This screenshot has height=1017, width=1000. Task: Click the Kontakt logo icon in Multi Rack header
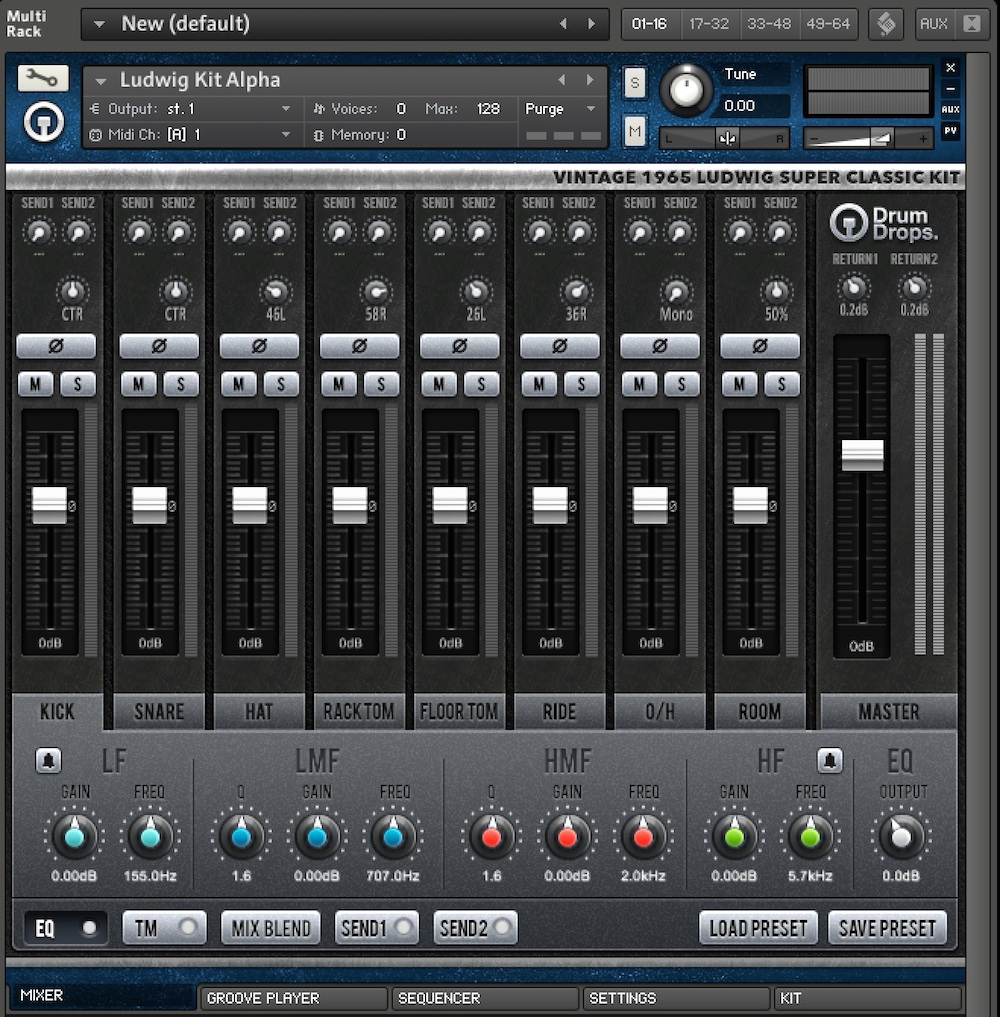[885, 24]
